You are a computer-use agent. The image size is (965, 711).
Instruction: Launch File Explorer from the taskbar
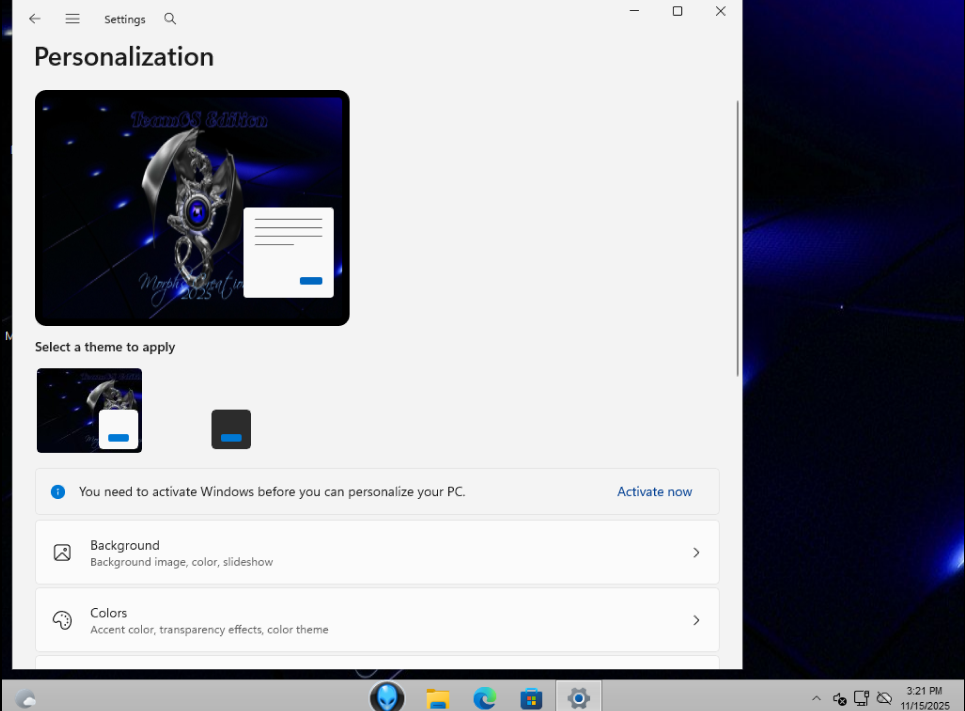(x=437, y=698)
